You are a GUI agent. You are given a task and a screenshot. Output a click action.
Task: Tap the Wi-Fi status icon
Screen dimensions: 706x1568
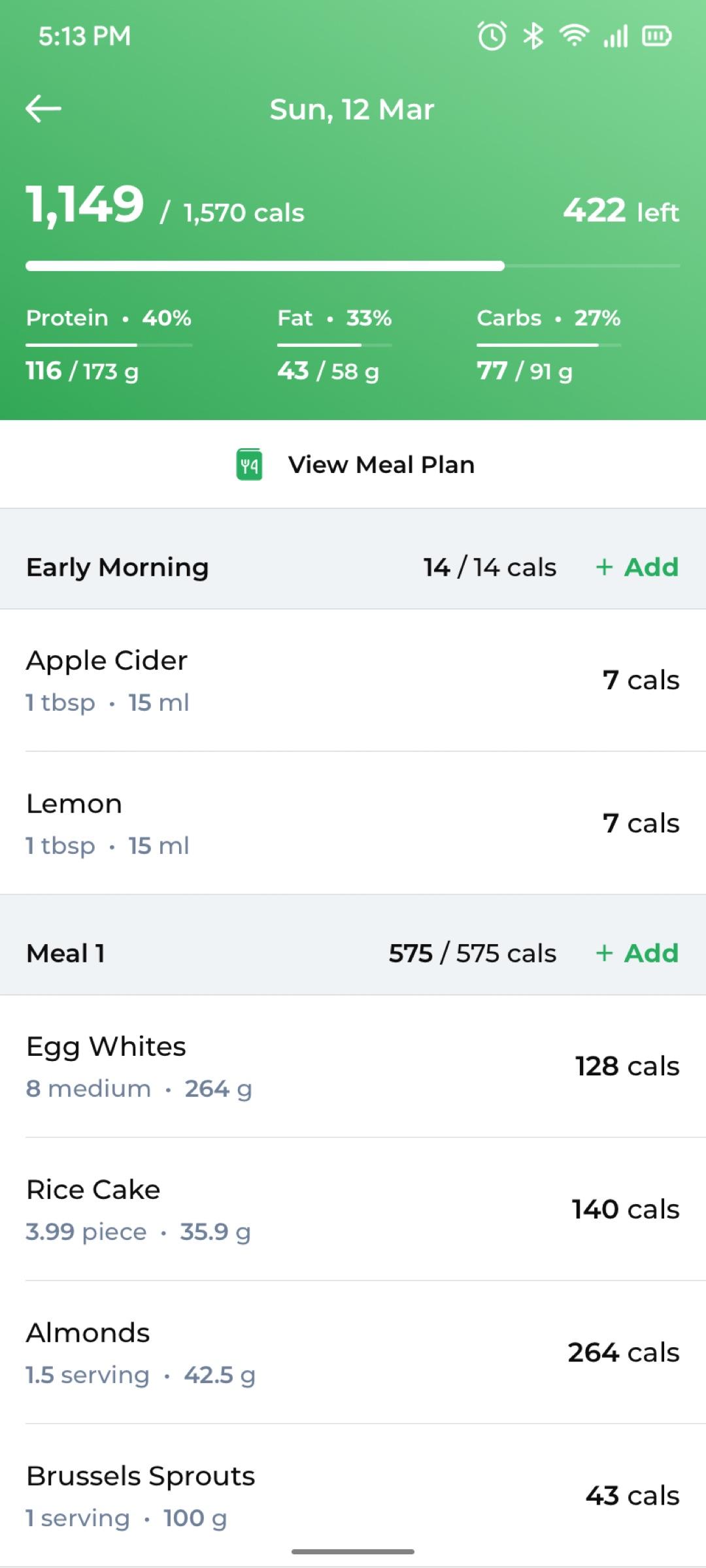tap(573, 35)
